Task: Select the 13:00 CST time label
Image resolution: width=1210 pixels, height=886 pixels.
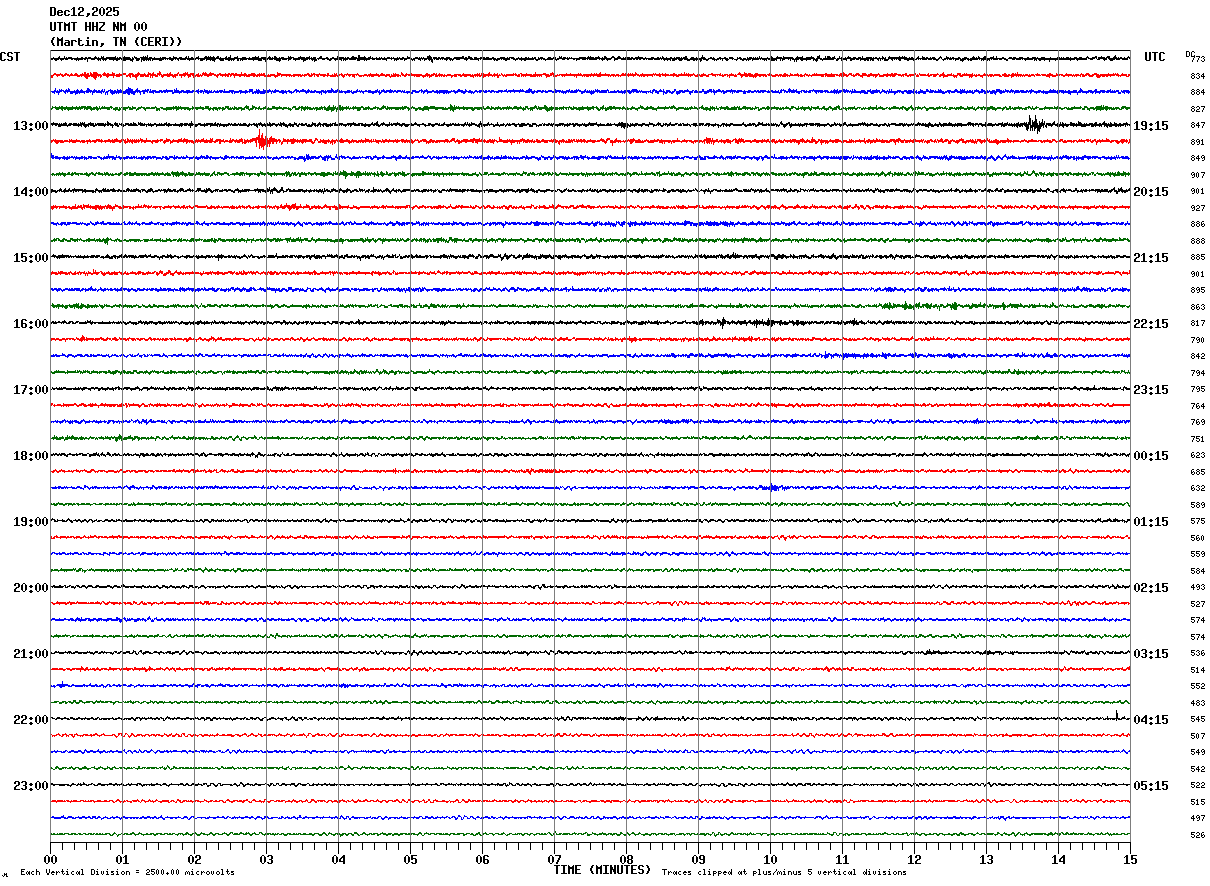Action: pos(30,126)
